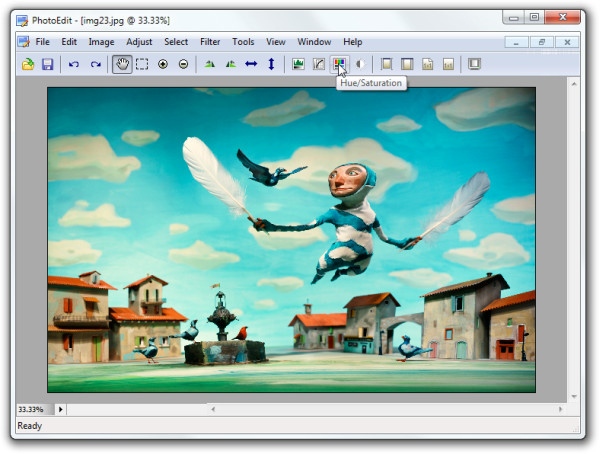Redo the last undone action
600x454 pixels.
click(95, 64)
